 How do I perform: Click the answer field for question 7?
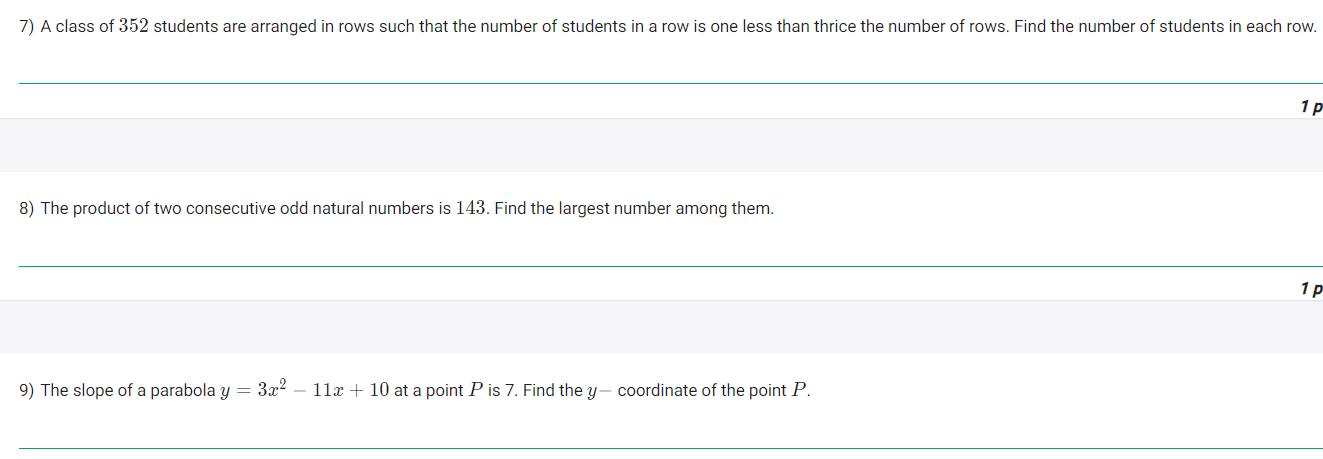670,67
